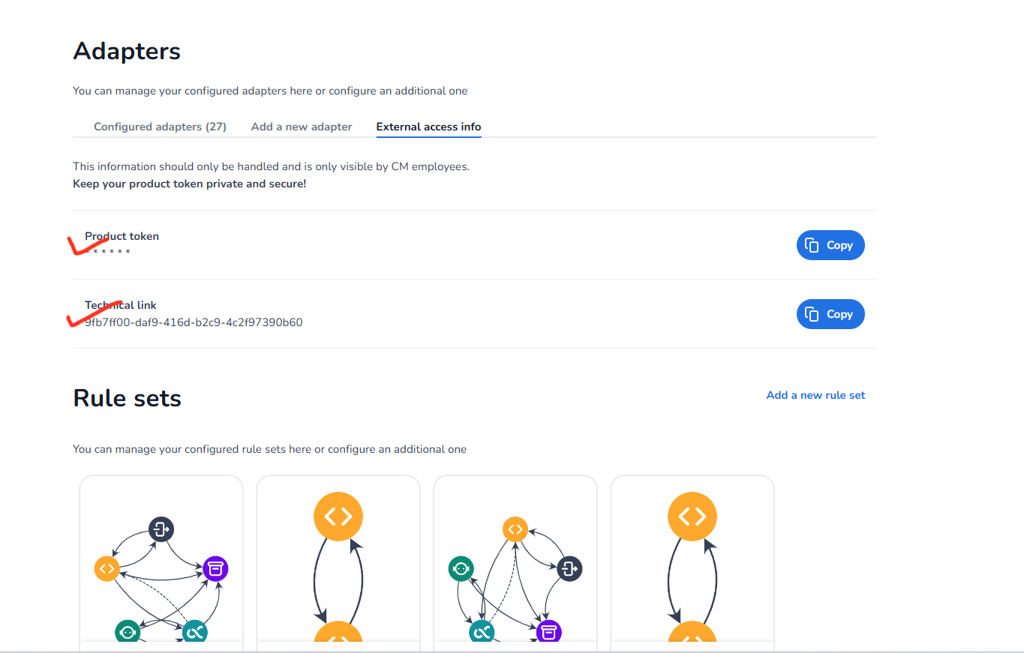Copy the Product token
1024x653 pixels.
[x=830, y=246]
